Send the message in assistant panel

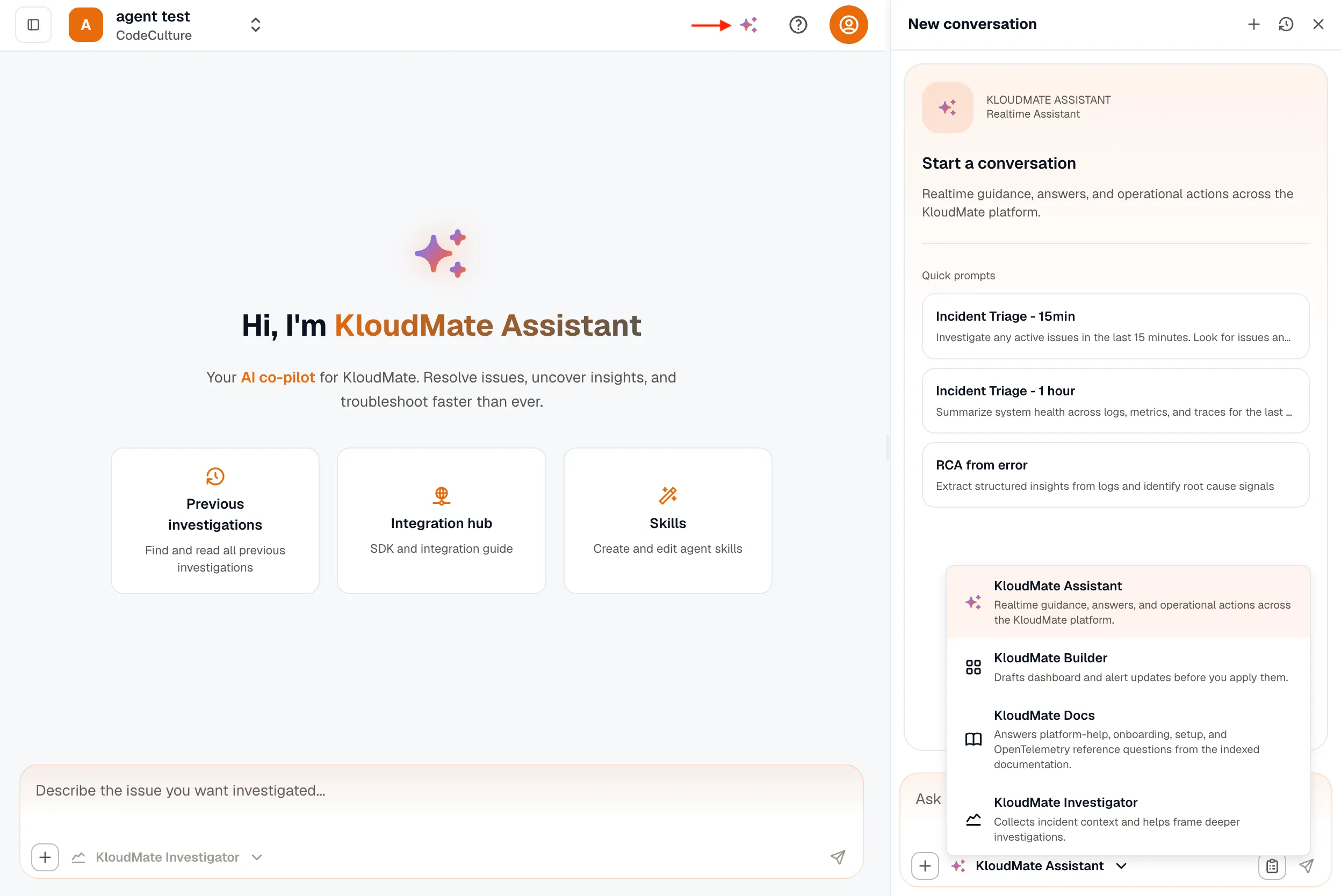coord(1306,866)
